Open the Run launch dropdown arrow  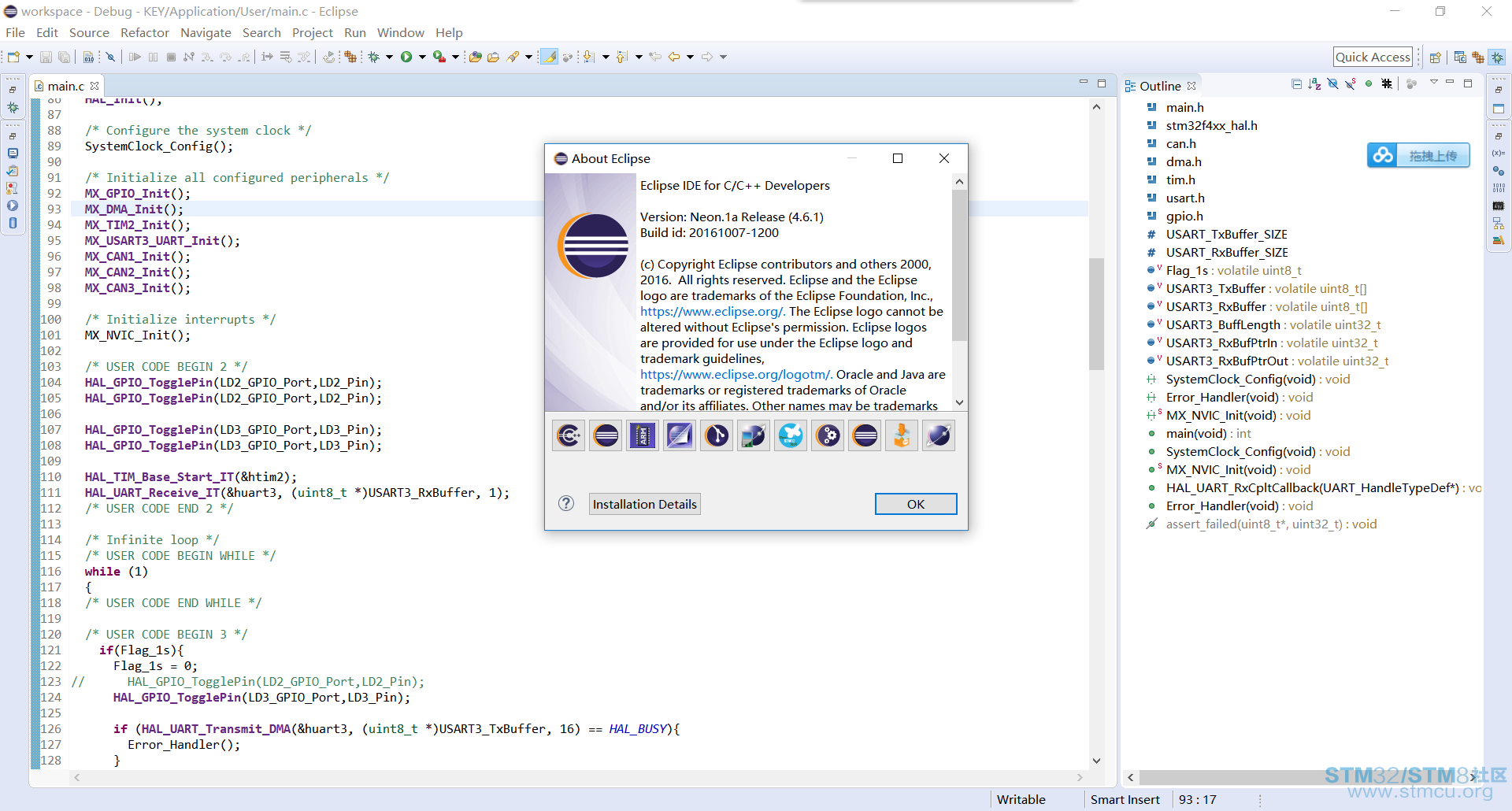tap(422, 57)
